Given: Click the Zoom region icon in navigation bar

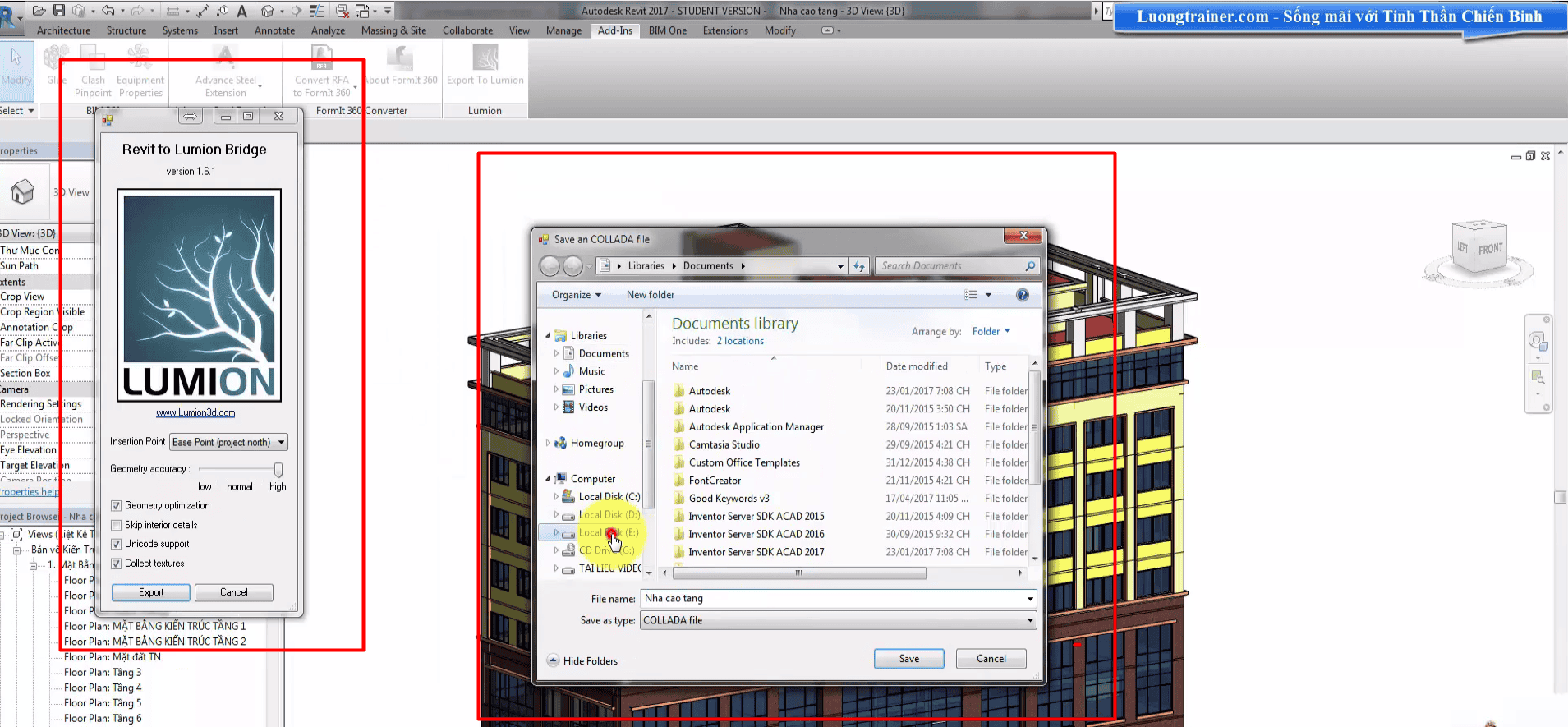Looking at the screenshot, I should (x=1538, y=378).
